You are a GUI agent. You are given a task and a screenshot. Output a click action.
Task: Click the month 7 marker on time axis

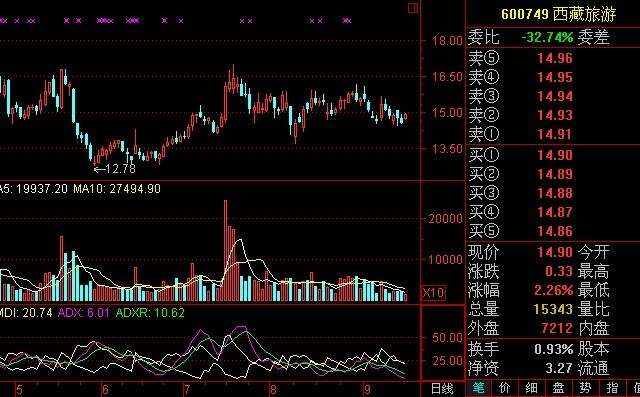click(x=187, y=389)
